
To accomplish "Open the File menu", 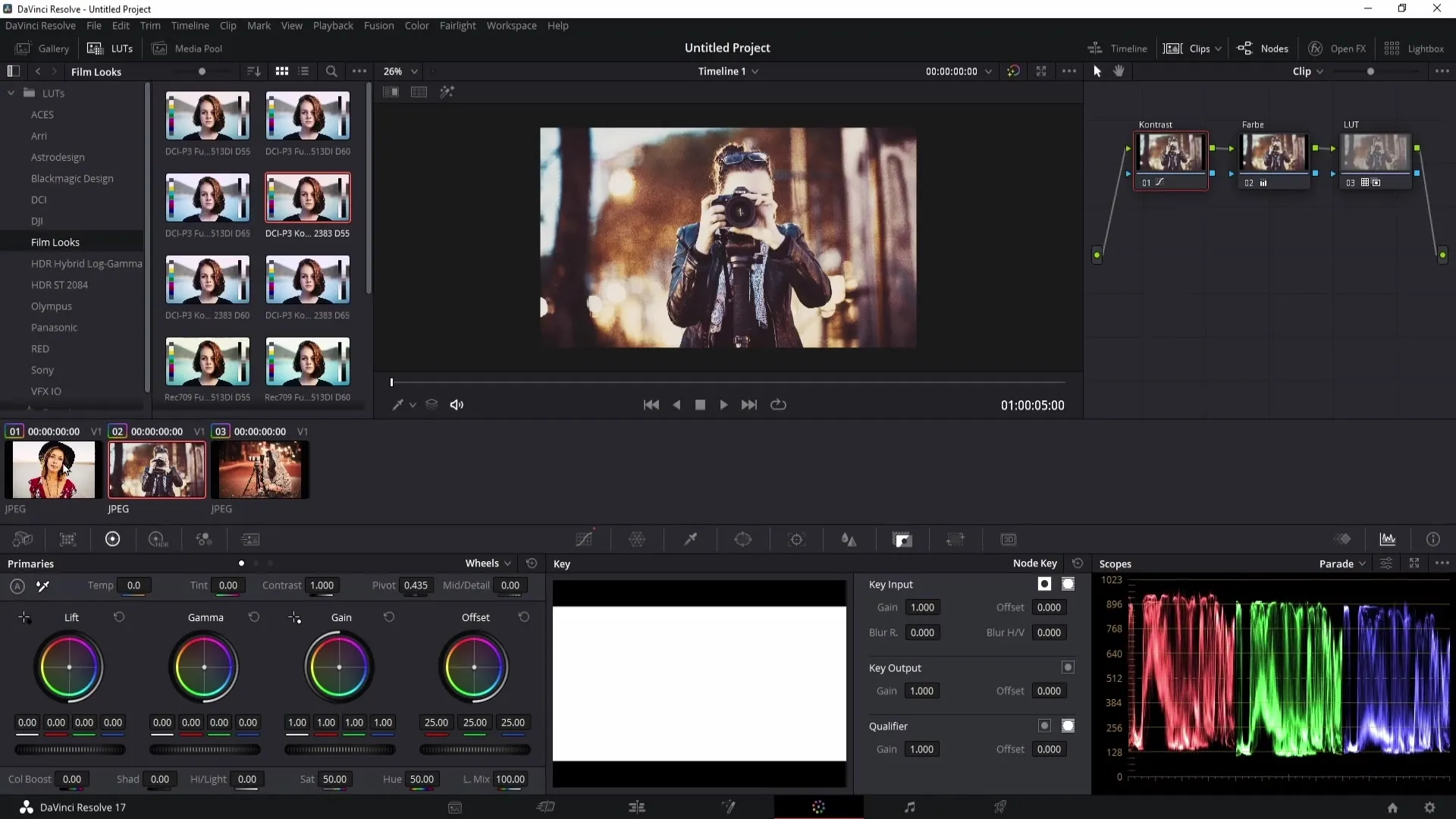I will click(94, 26).
